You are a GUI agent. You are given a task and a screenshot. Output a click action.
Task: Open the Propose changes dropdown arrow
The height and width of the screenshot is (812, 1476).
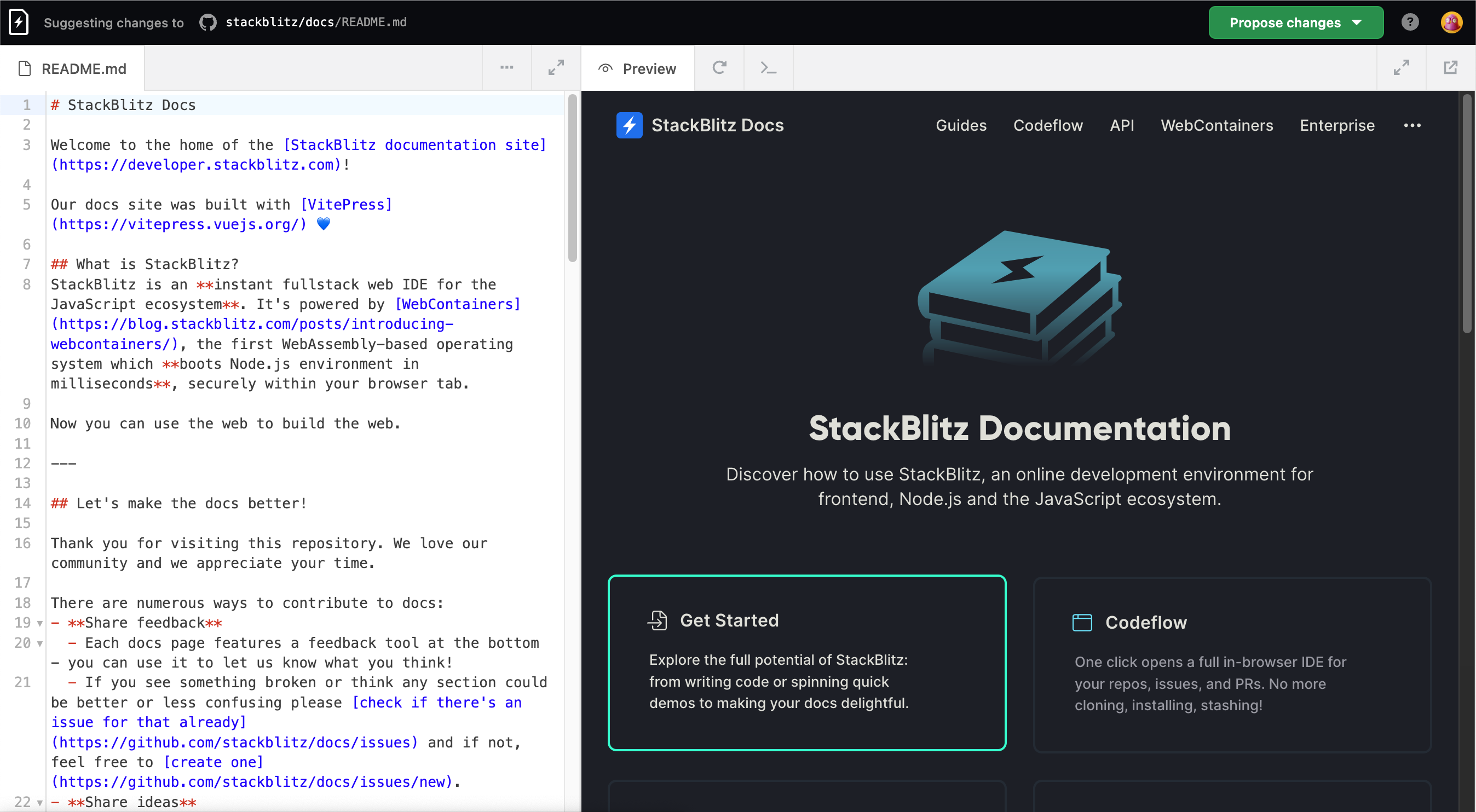click(x=1356, y=22)
